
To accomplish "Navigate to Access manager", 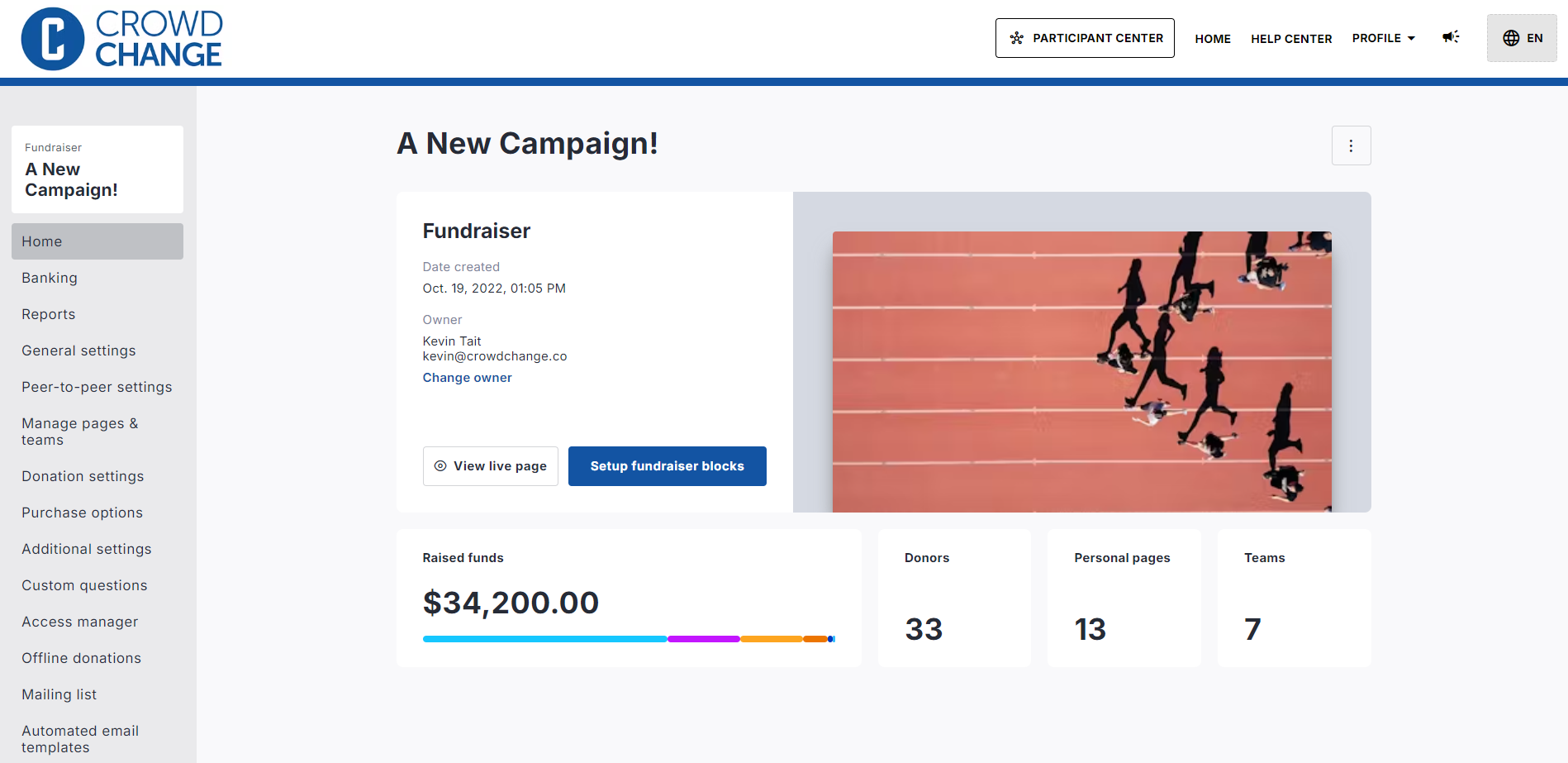I will 79,622.
